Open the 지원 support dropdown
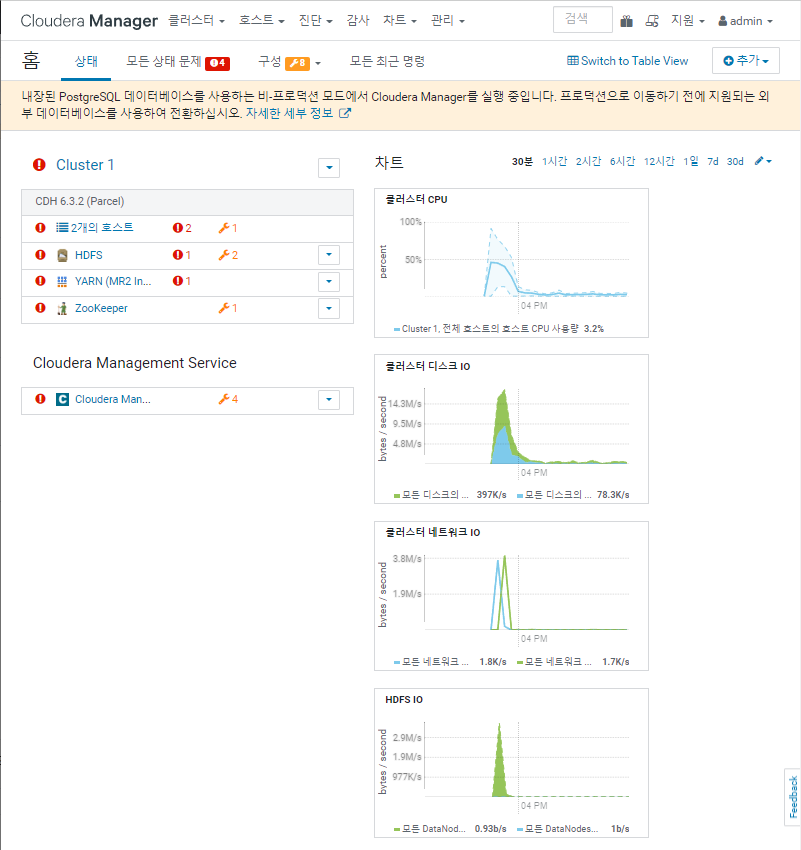The image size is (801, 850). [x=688, y=21]
